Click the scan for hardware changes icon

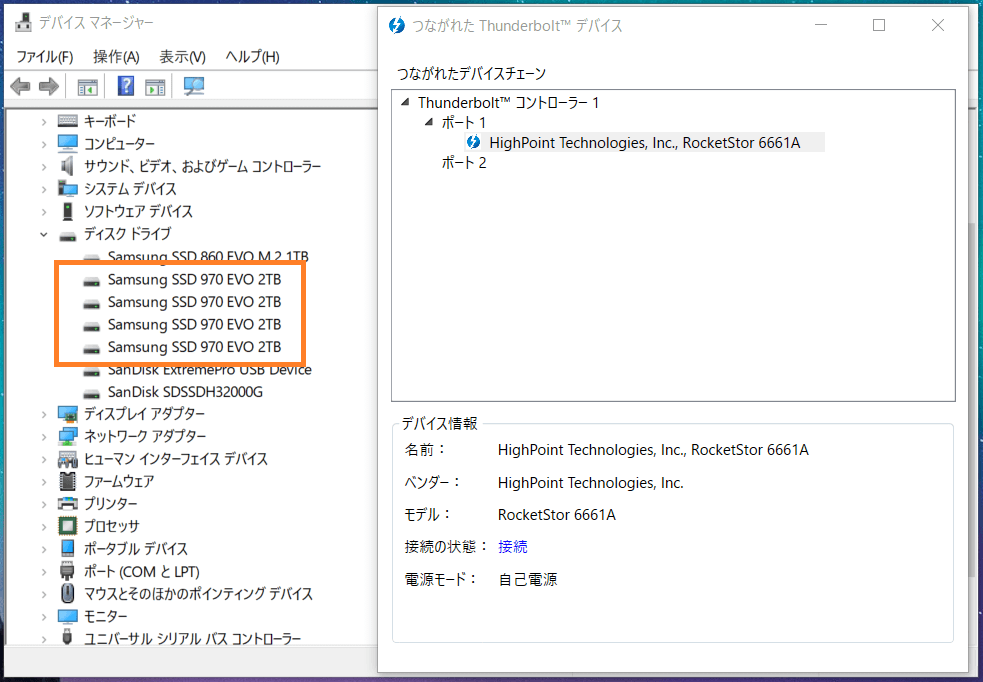click(194, 86)
